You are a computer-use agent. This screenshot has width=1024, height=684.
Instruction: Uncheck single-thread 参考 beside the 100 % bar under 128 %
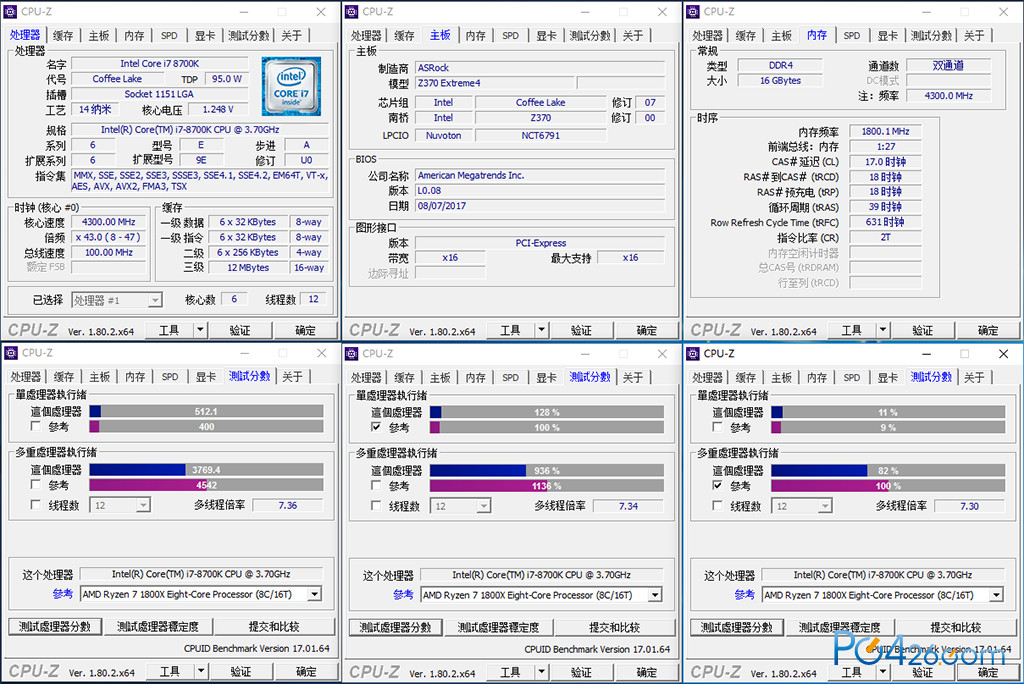[376, 427]
